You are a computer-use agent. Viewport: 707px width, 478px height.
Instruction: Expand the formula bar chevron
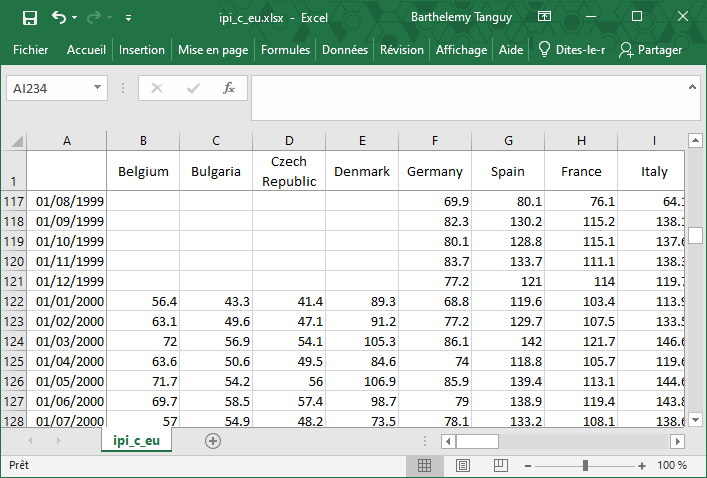[x=693, y=87]
